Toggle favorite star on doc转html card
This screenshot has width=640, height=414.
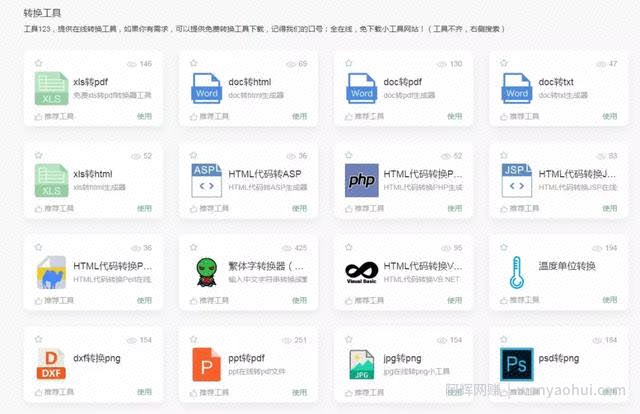(193, 63)
